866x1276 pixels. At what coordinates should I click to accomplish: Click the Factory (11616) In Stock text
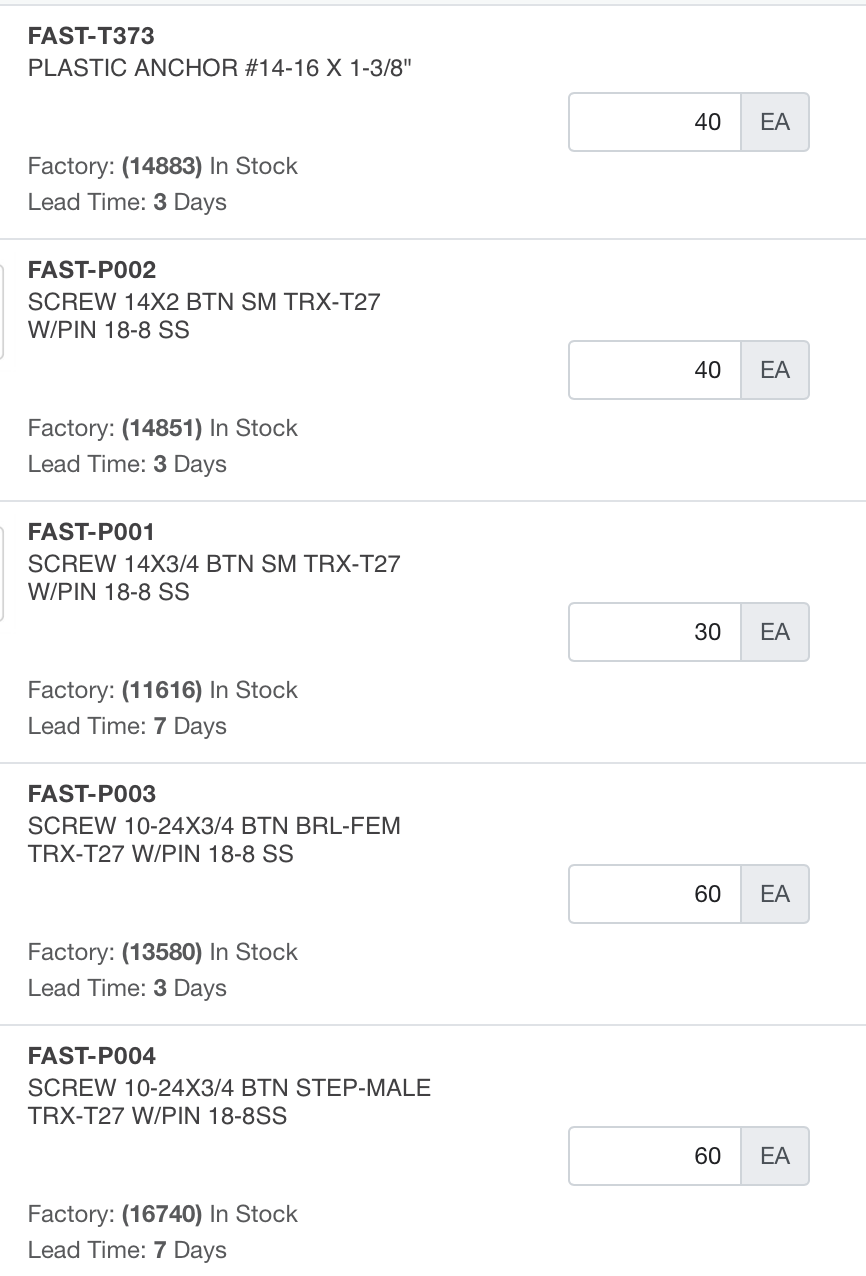pos(163,690)
